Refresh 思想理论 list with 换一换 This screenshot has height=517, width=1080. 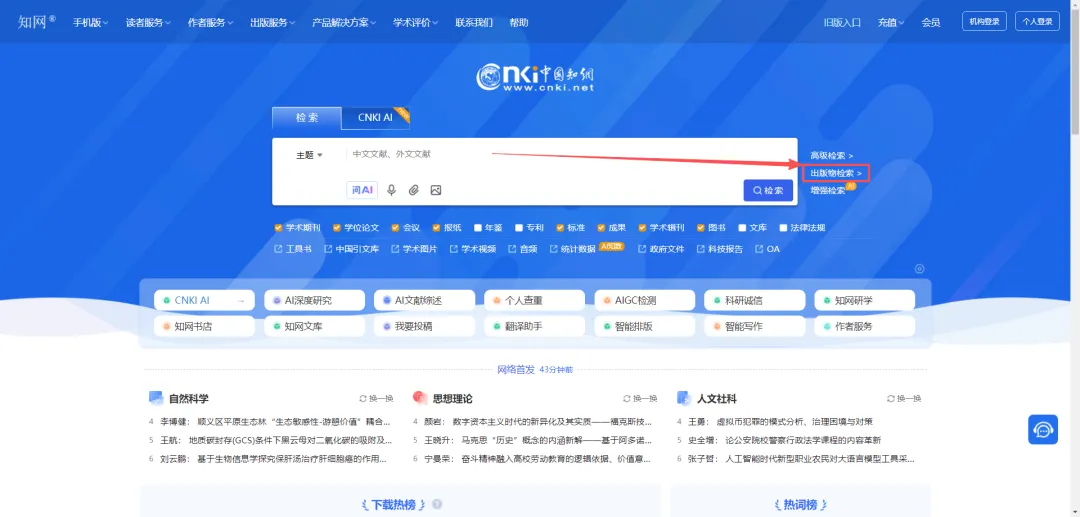(x=640, y=399)
